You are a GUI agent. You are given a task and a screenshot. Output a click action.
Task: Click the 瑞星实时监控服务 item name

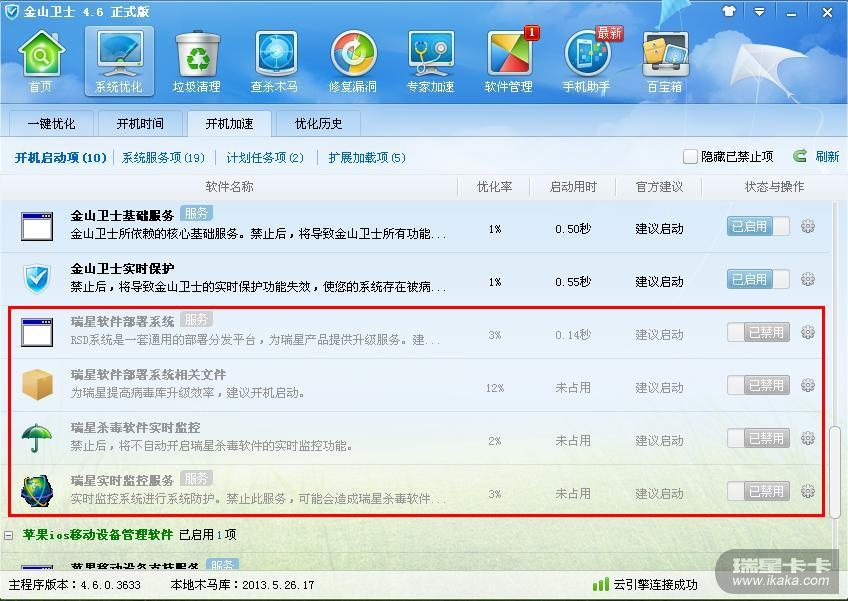(x=122, y=480)
